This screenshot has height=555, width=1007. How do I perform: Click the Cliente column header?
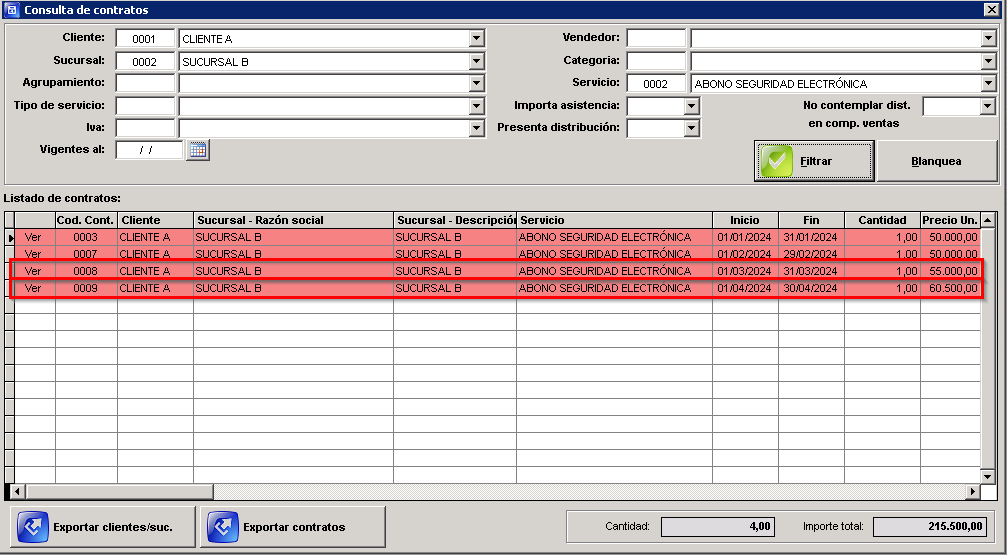pos(155,220)
